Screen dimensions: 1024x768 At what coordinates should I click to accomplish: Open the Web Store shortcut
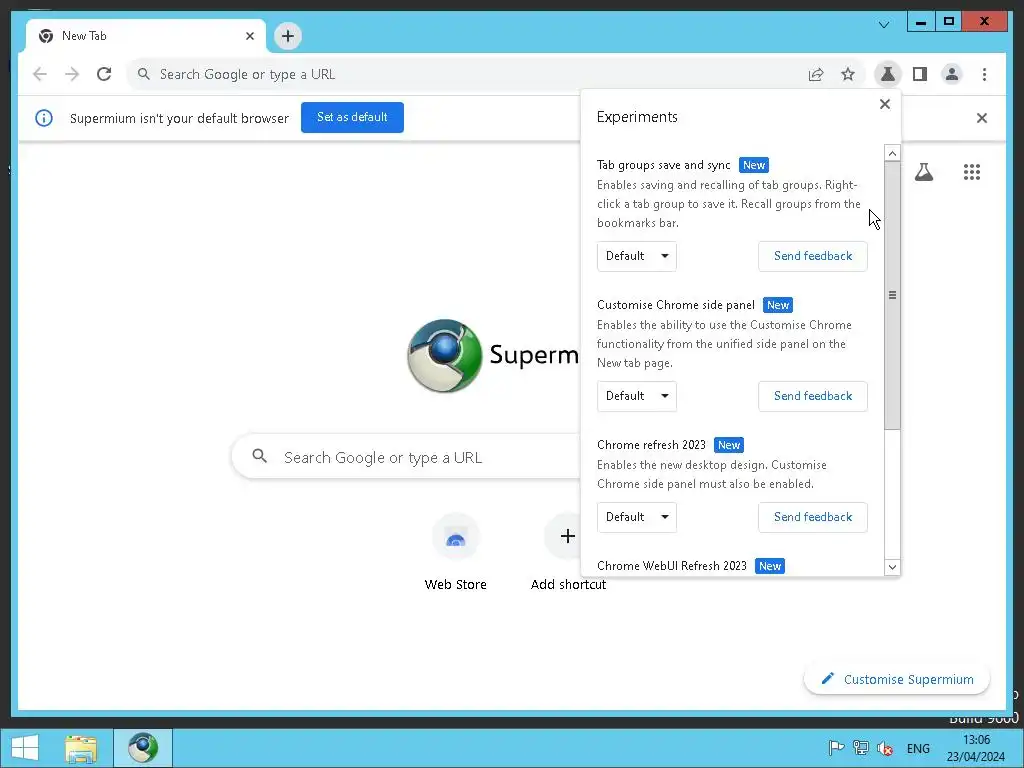tap(455, 552)
